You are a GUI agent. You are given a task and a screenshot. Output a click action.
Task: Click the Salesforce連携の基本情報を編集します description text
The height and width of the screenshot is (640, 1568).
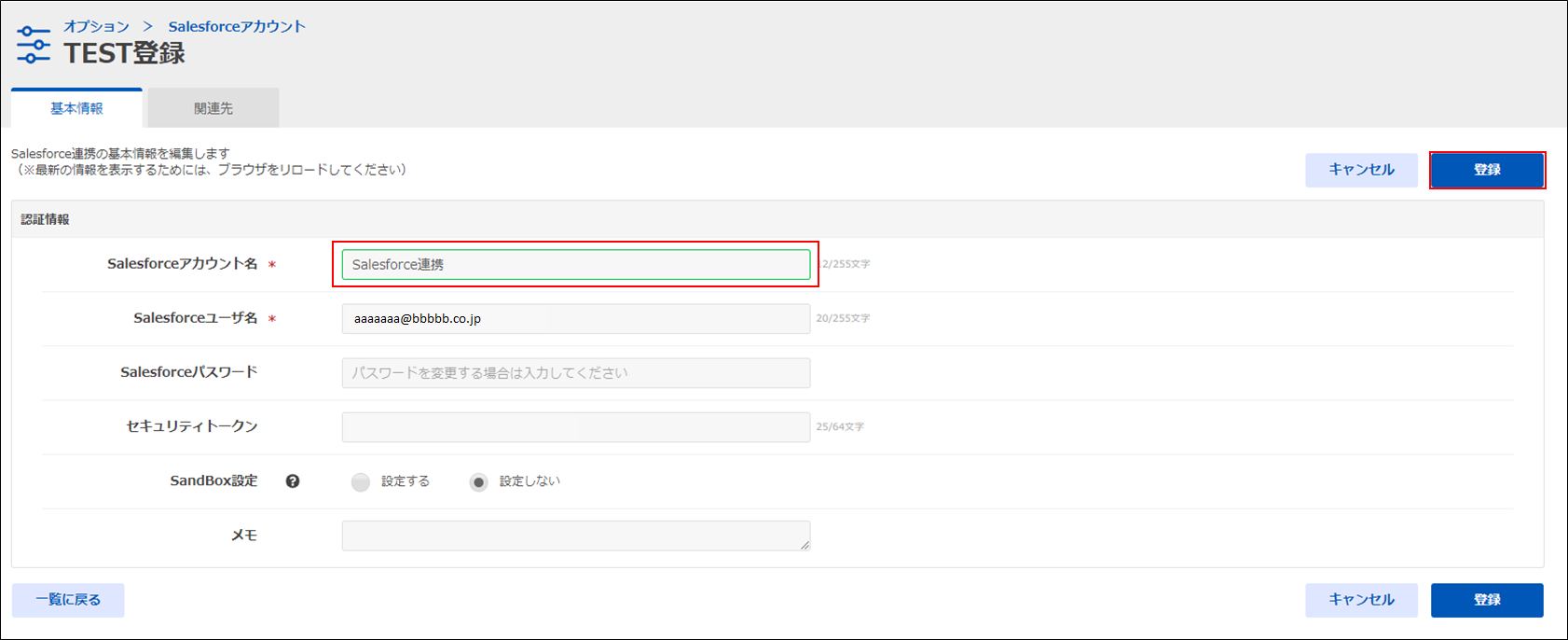[120, 153]
